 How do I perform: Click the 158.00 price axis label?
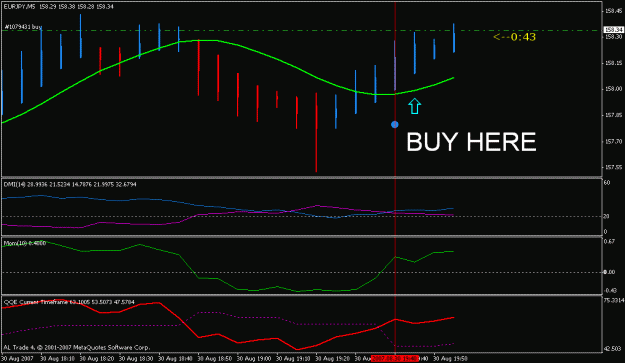tap(613, 89)
